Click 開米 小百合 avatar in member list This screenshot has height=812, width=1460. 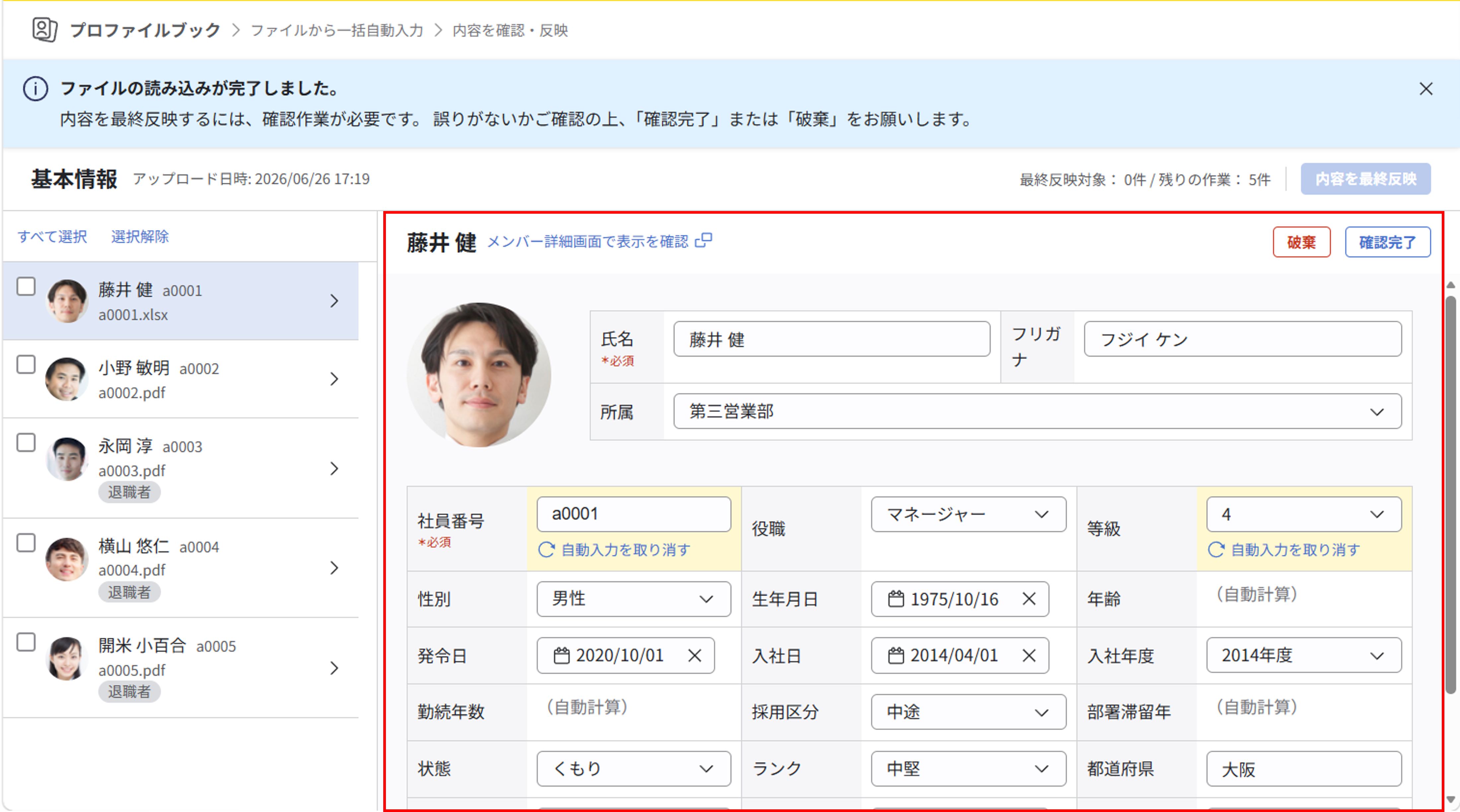pos(67,658)
